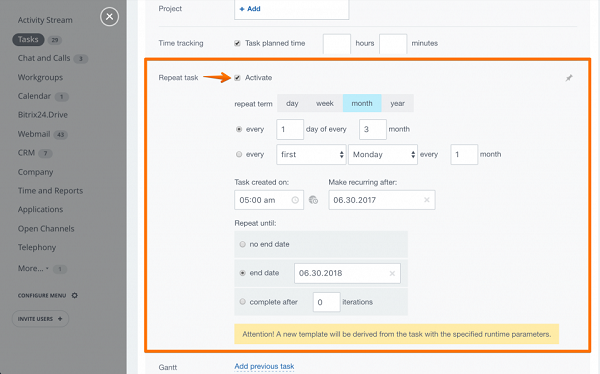Open Chat and Calls section
This screenshot has height=374, width=600.
(44, 58)
